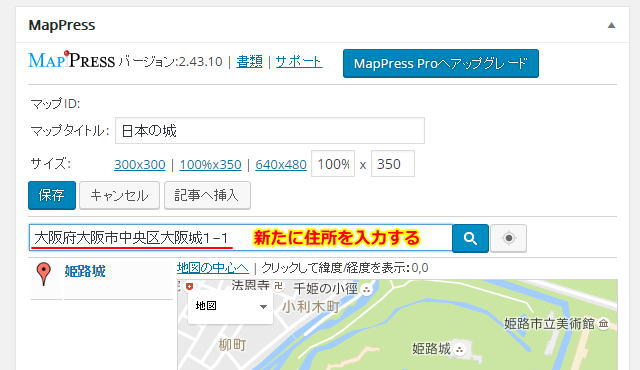This screenshot has height=370, width=640.
Task: Click the 保存 save button
Action: click(x=52, y=195)
